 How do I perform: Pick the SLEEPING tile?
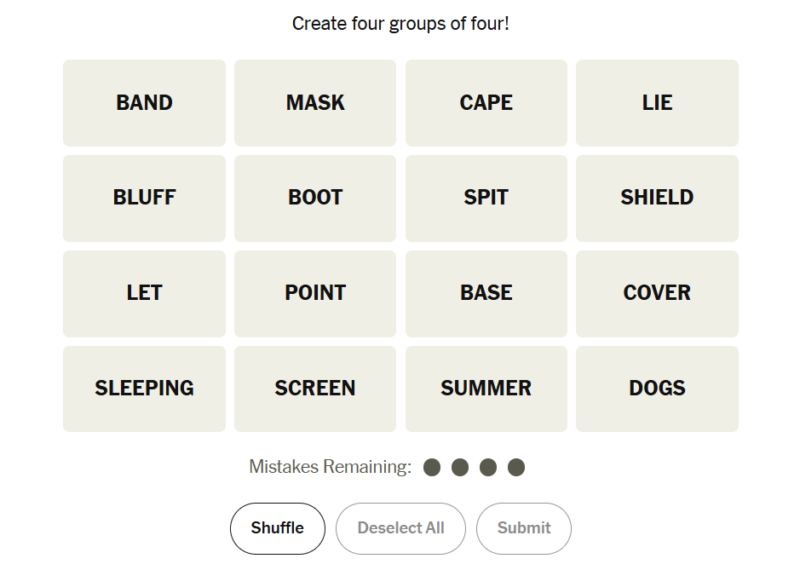[144, 388]
